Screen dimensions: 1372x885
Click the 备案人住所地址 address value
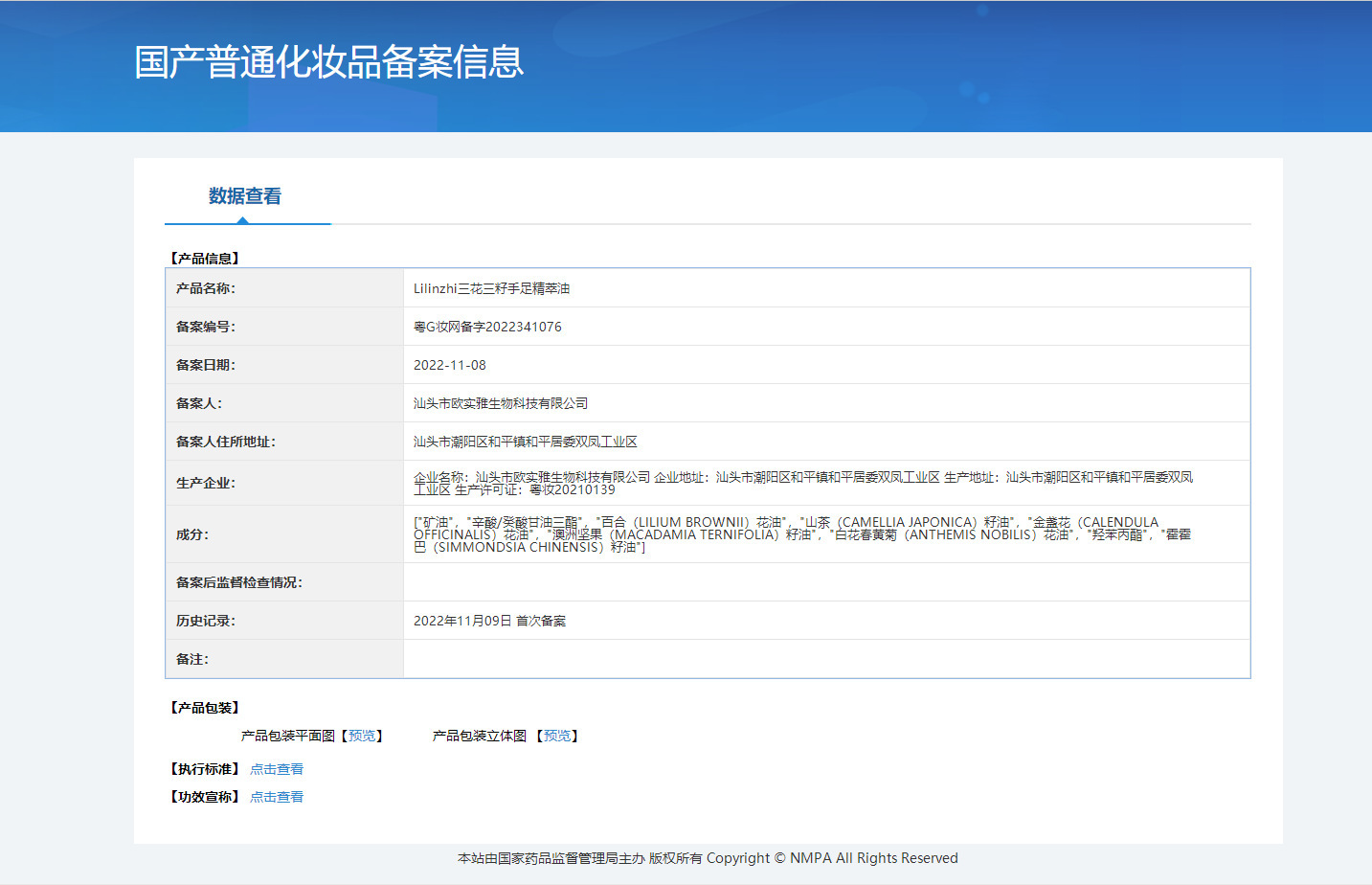click(525, 442)
